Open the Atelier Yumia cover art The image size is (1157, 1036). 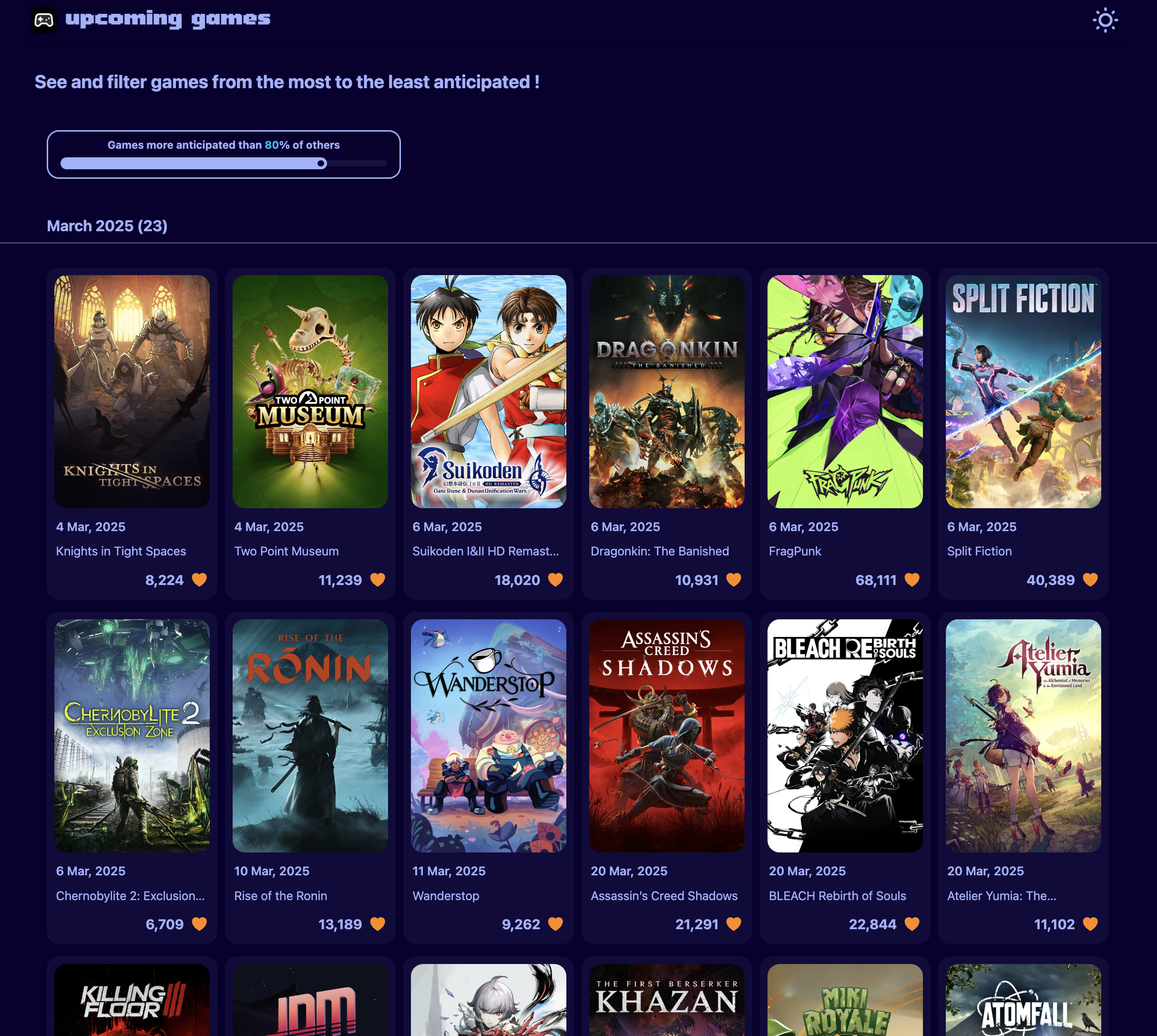[x=1023, y=736]
